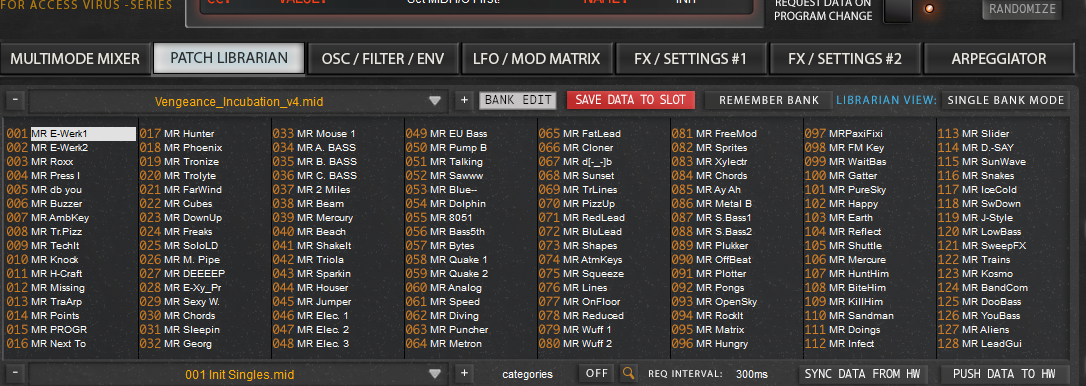This screenshot has width=1086, height=386.
Task: Open the FX / SETTINGS #1 tab
Action: tap(691, 59)
